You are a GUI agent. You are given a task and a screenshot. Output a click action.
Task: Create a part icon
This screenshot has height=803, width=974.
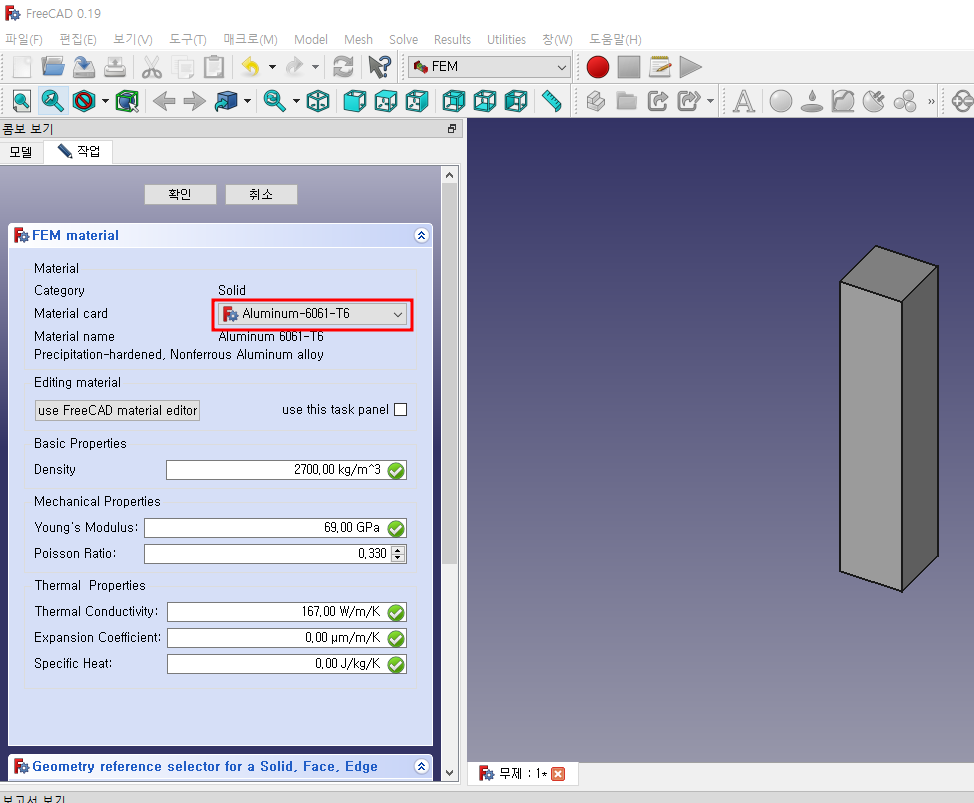click(x=595, y=101)
